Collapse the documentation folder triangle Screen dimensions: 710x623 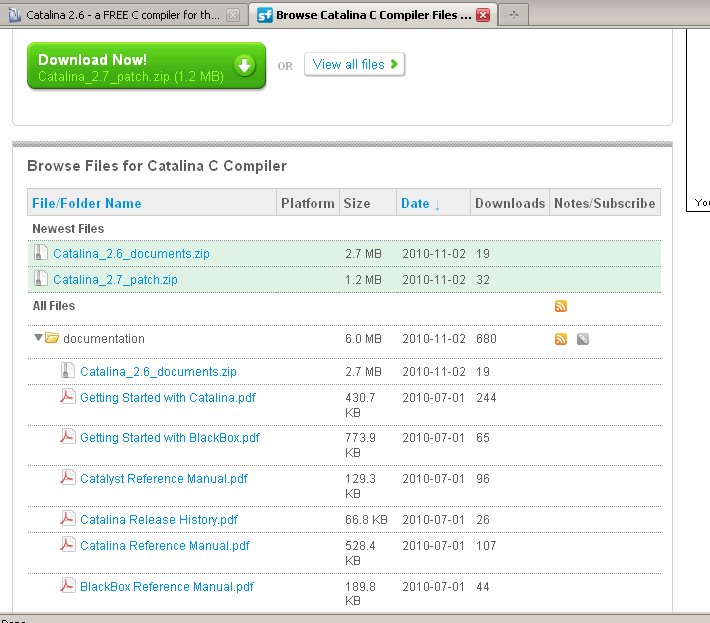38,337
